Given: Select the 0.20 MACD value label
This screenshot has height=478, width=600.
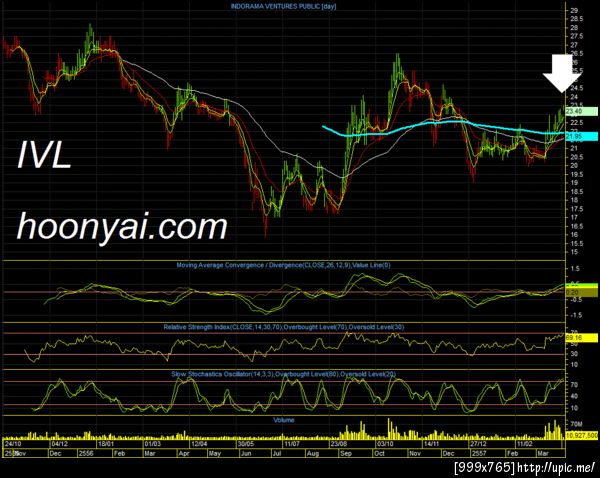Looking at the screenshot, I should click(x=581, y=293).
